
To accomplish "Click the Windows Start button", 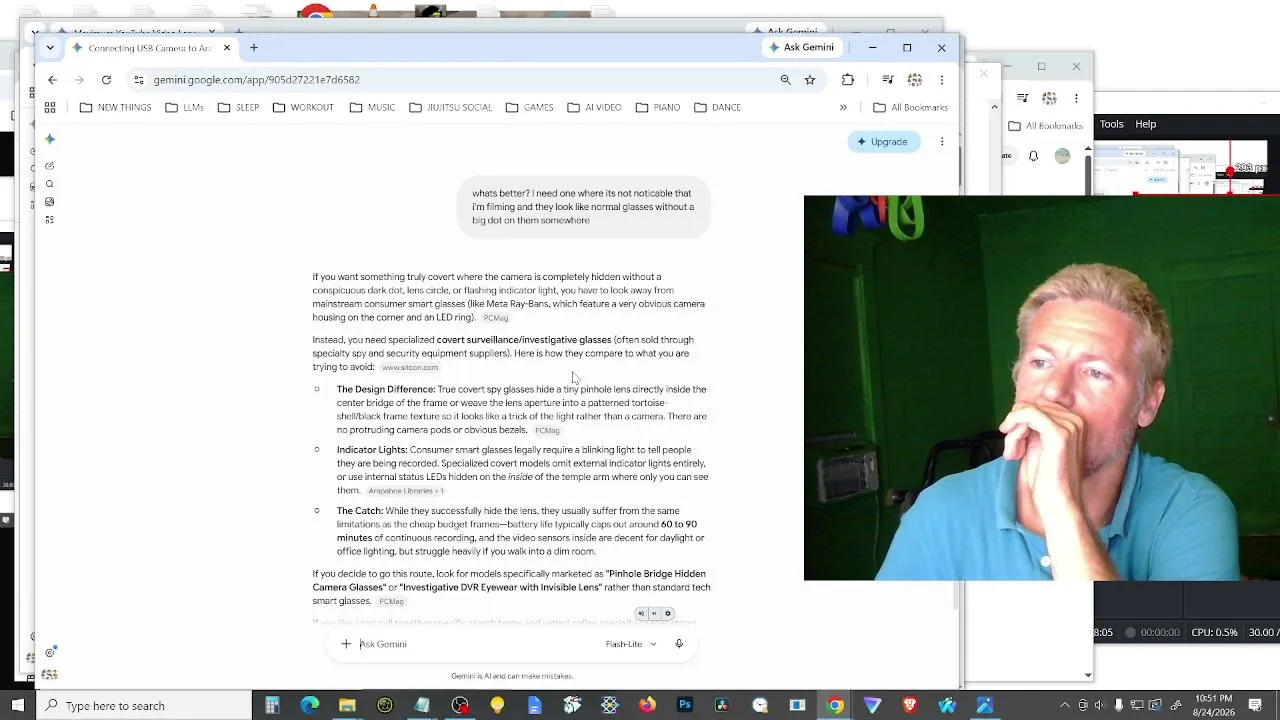I will 18,706.
